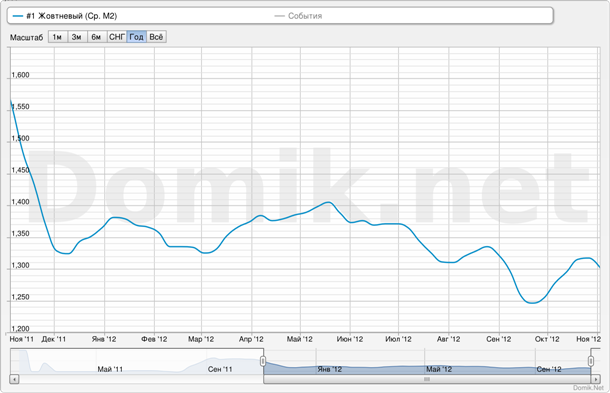This screenshot has height=393, width=610.
Task: Click the 1,250 y-axis value
Action: (20, 297)
